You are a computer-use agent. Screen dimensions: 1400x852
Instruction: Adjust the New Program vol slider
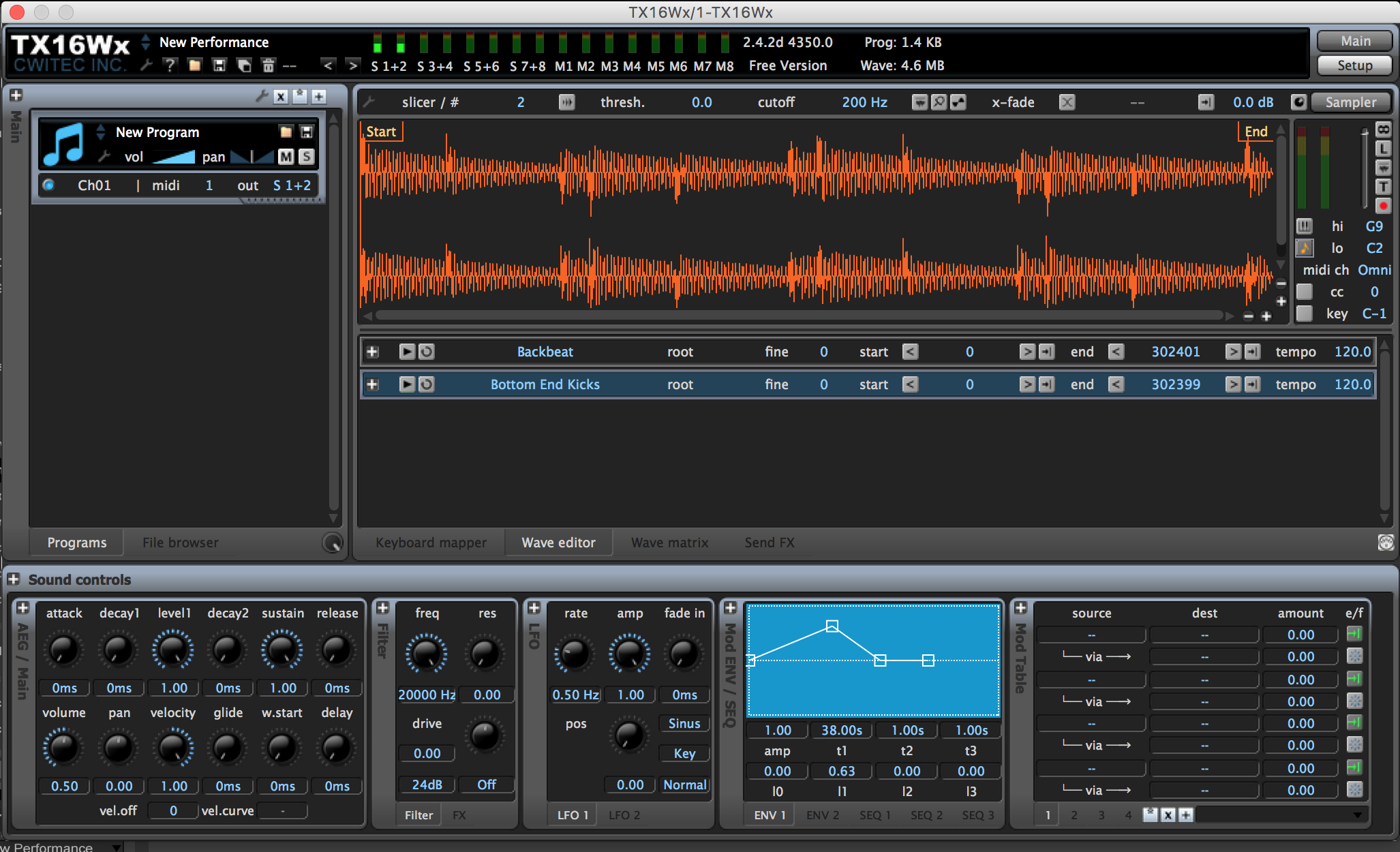pyautogui.click(x=174, y=157)
